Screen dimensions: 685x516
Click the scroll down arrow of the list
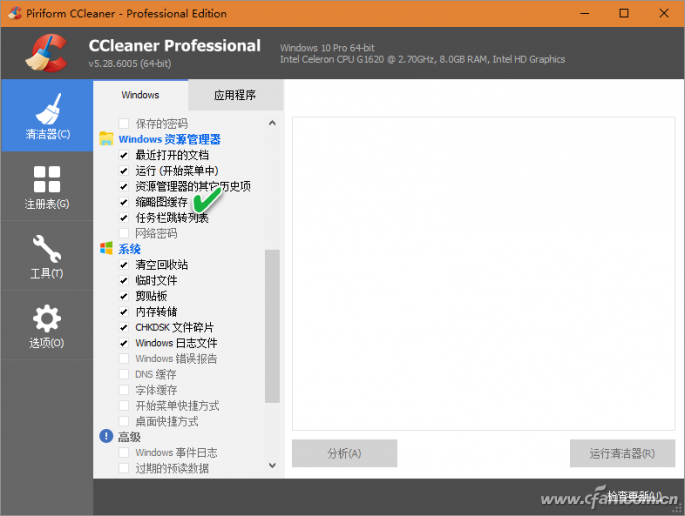tap(272, 465)
